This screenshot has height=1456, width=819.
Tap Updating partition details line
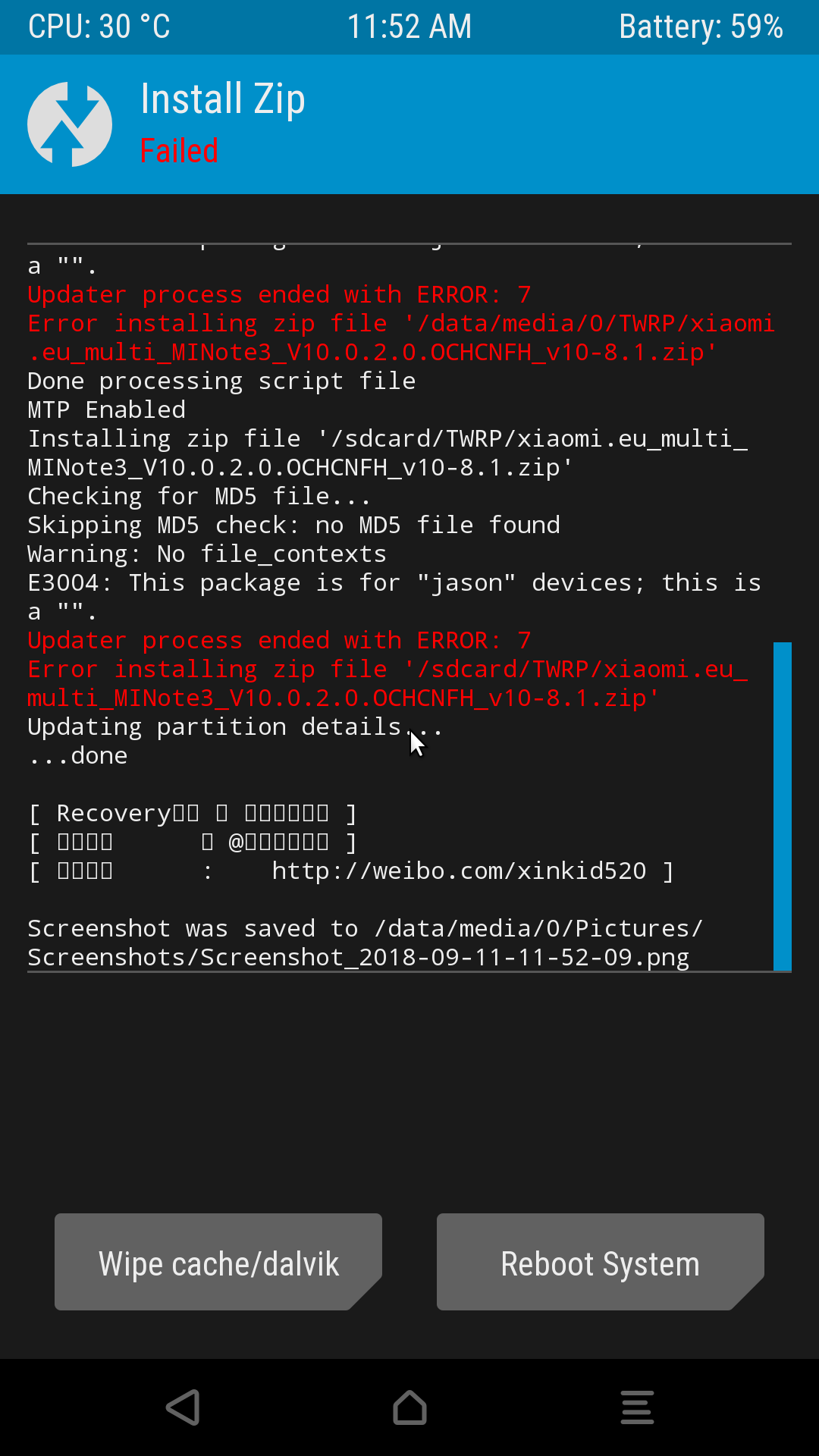[x=235, y=726]
